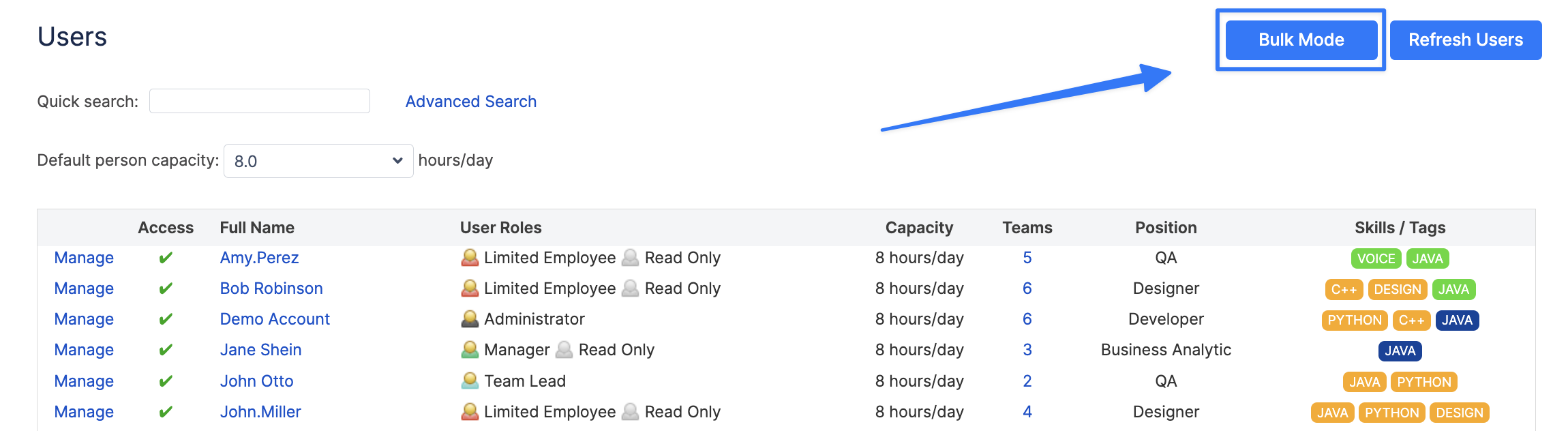This screenshot has height=431, width=1568.
Task: Toggle the access checkmark for Amy.Perez
Action: [166, 258]
